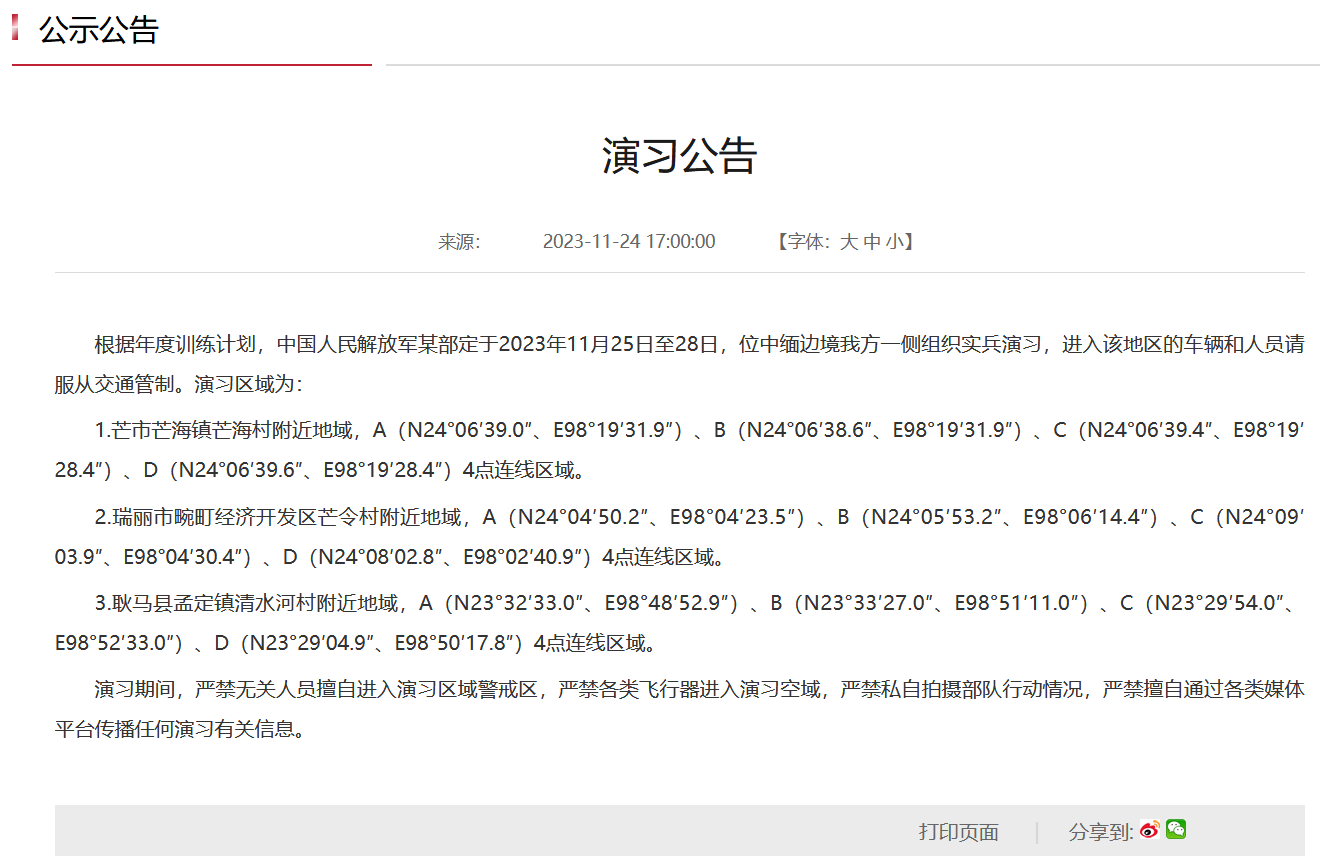This screenshot has height=868, width=1323.
Task: Set font size to 大 (large)
Action: tap(848, 241)
